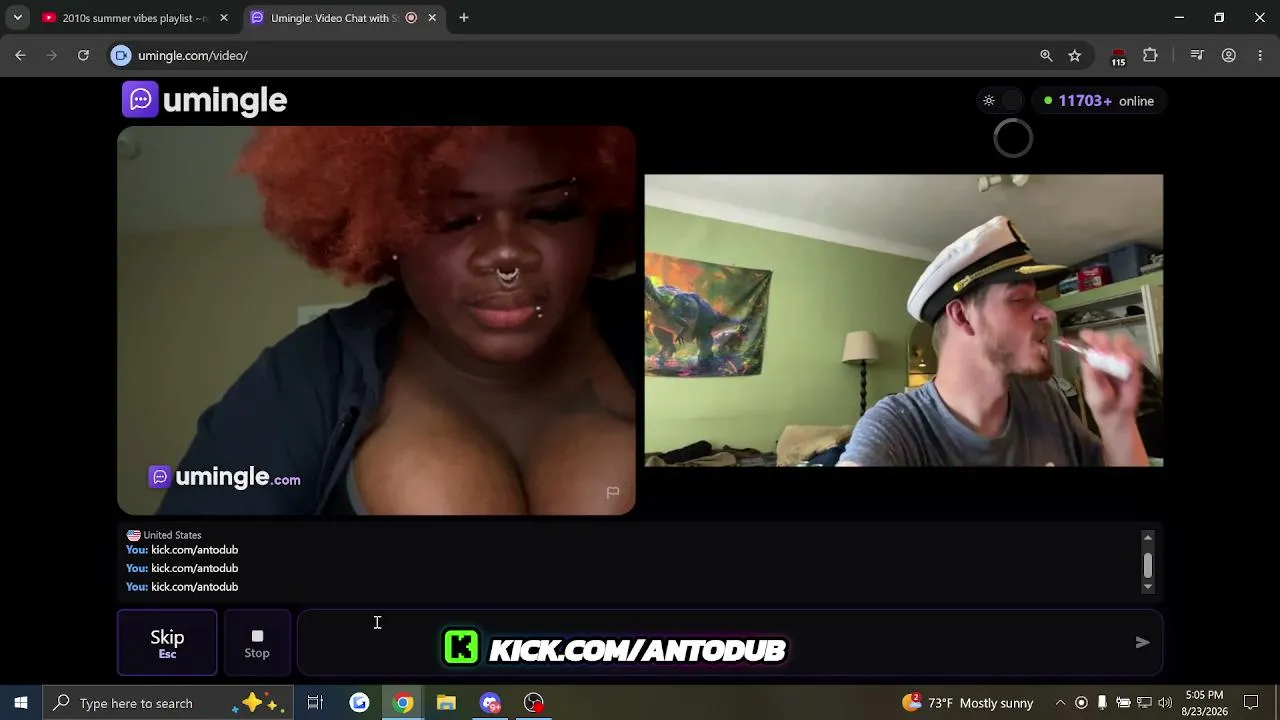Image resolution: width=1280 pixels, height=720 pixels.
Task: Open the page zoom control
Action: click(x=1046, y=56)
